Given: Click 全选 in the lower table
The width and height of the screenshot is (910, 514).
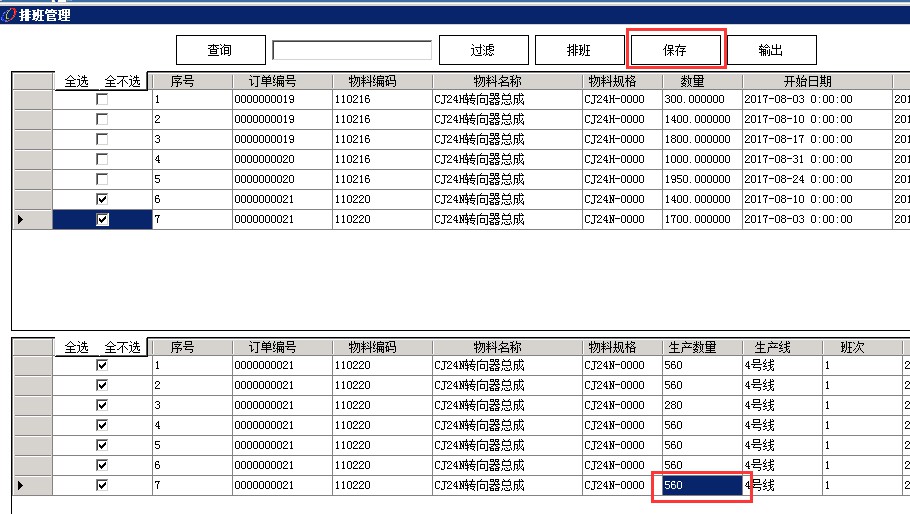Looking at the screenshot, I should 77,348.
